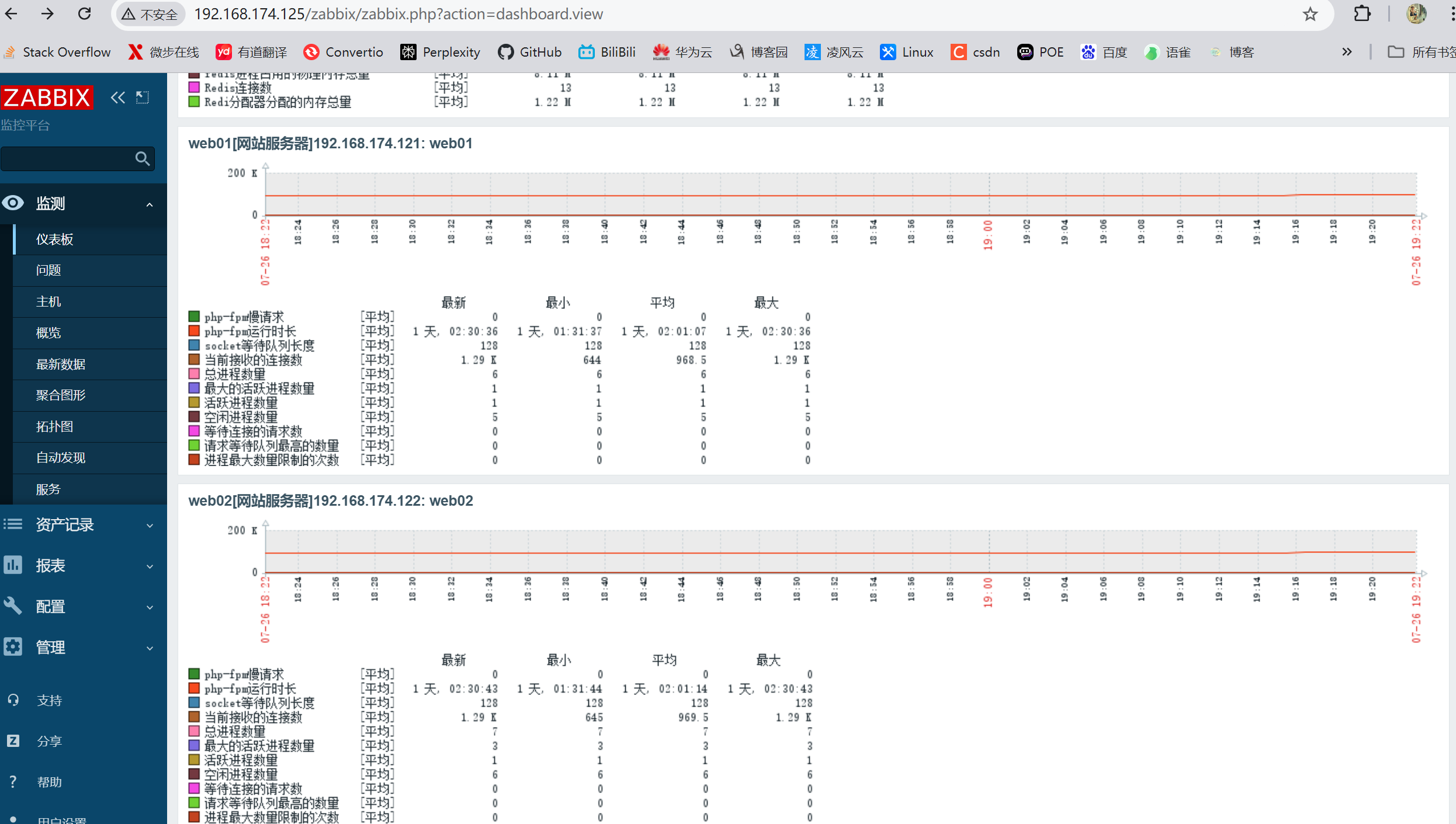The image size is (1456, 824).
Task: Click the Zabbix share icon
Action: 13,741
